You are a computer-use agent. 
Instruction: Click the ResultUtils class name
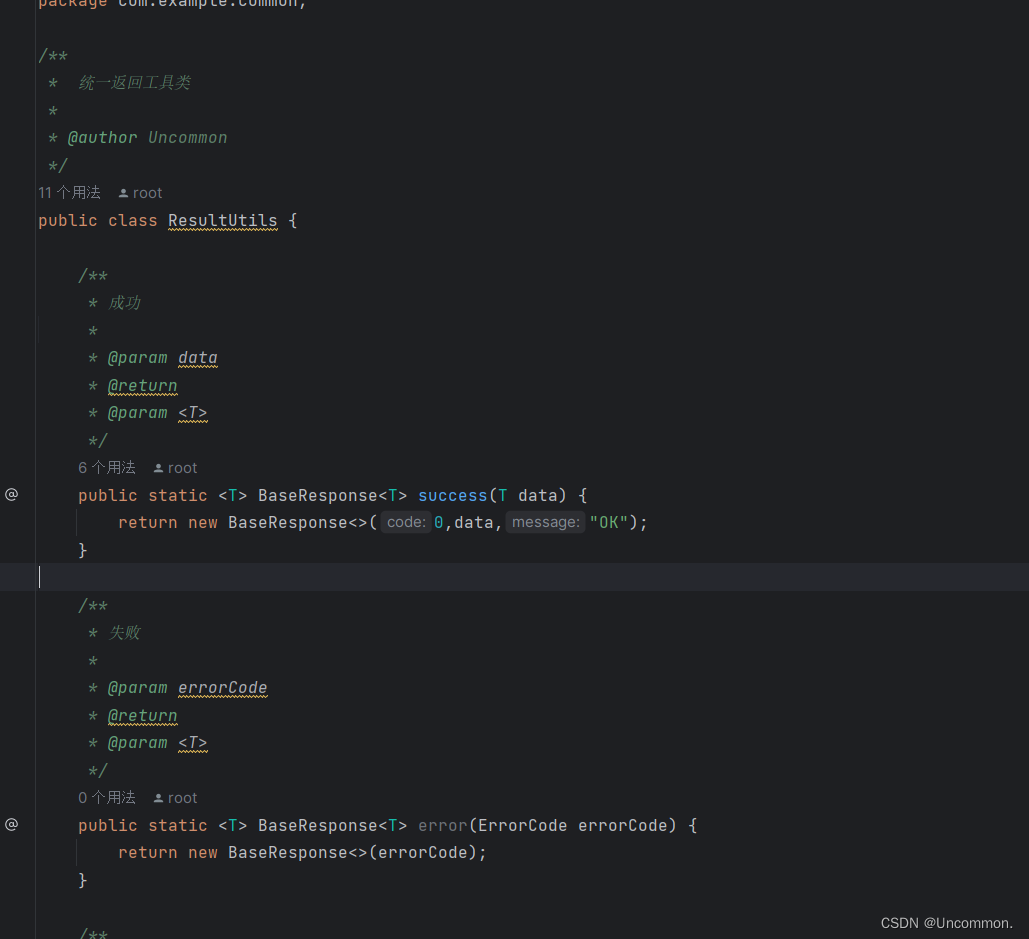[x=223, y=221]
